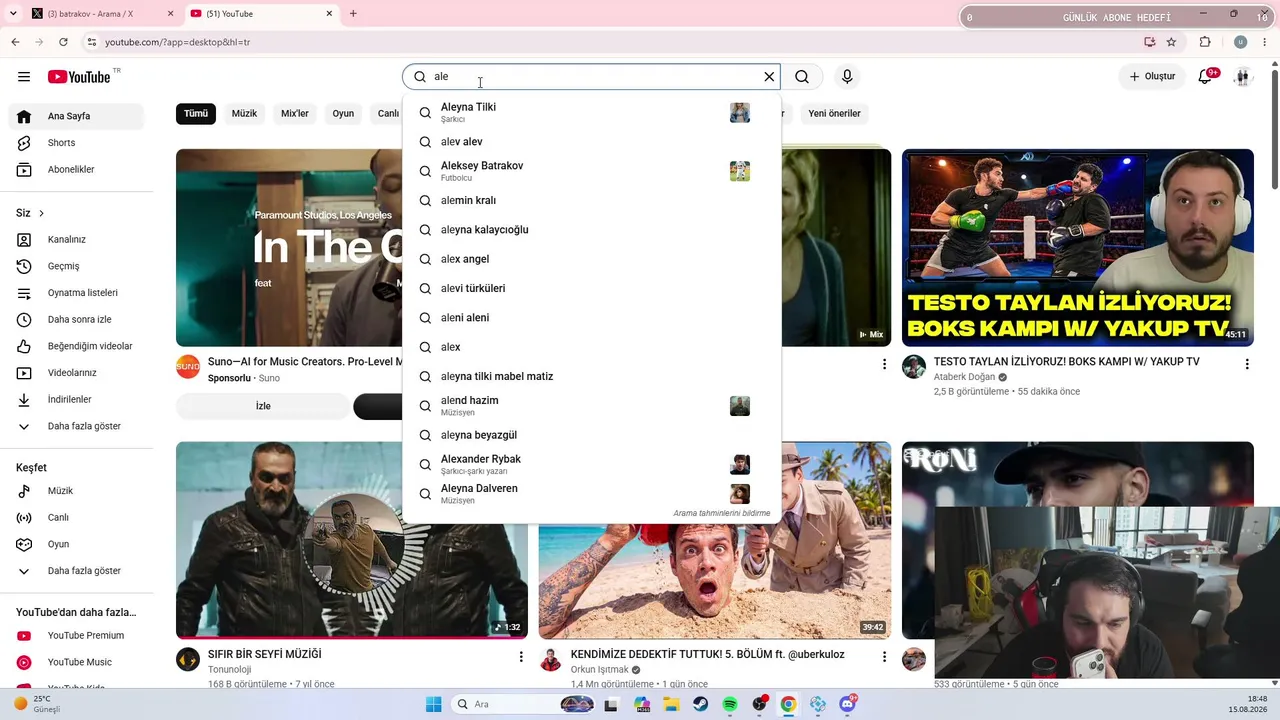Select the Yeni öneriler filter chip
1280x720 pixels.
click(834, 114)
